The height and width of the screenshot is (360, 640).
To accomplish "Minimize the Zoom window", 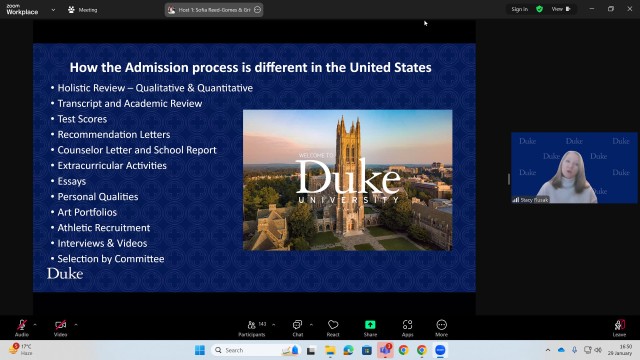I will [592, 9].
